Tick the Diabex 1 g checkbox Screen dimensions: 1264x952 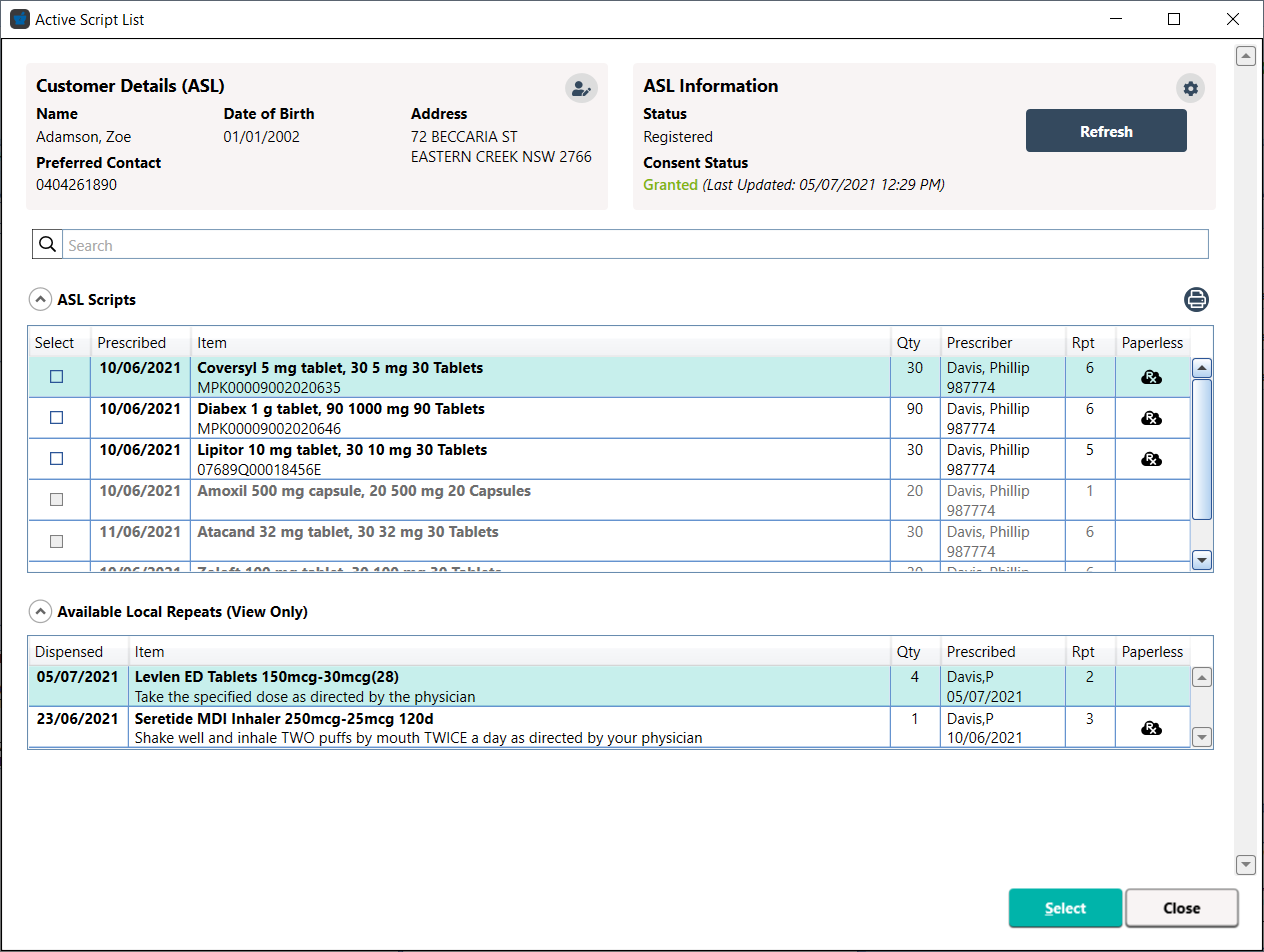click(x=56, y=418)
